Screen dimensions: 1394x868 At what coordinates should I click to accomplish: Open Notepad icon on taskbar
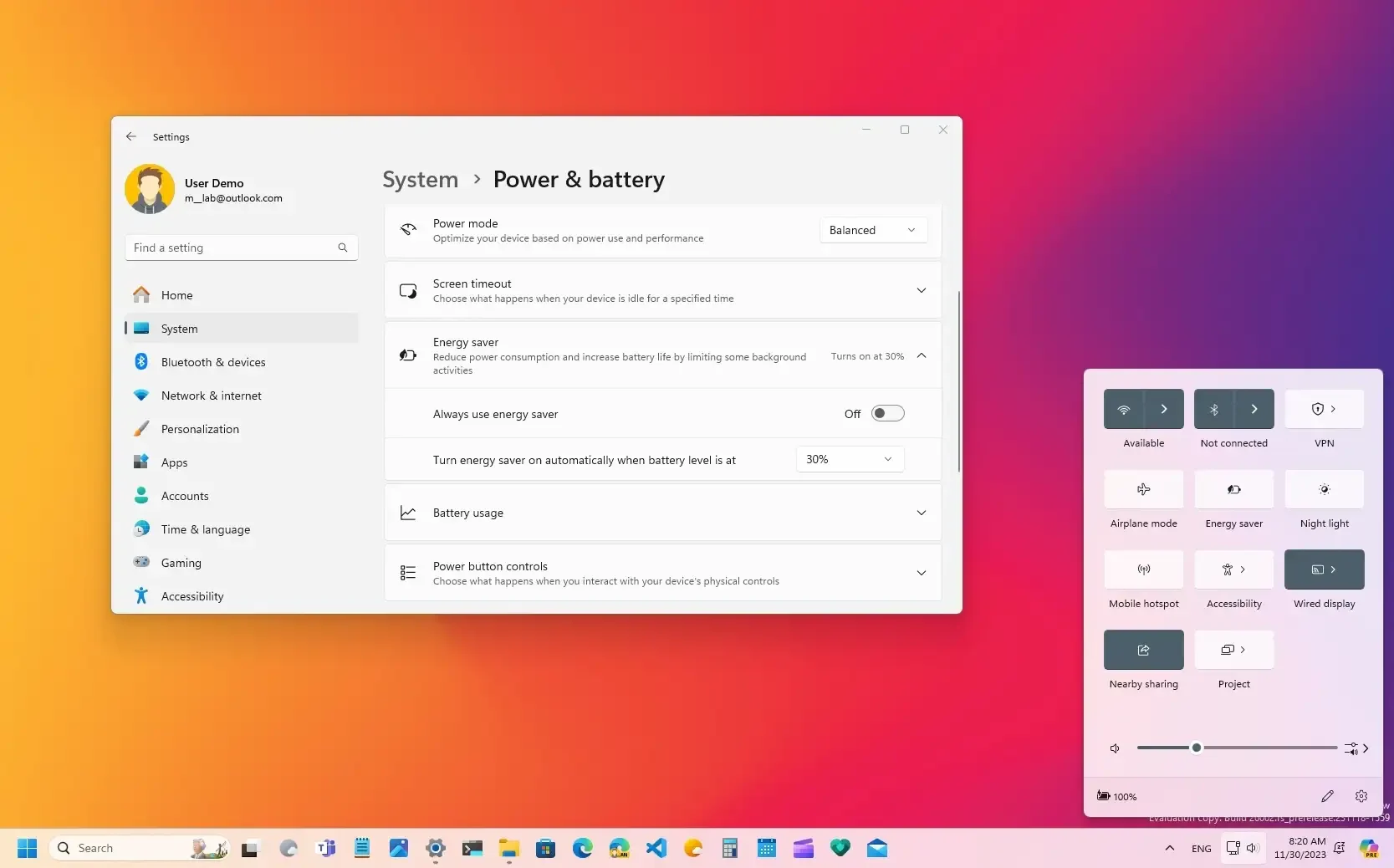click(362, 849)
